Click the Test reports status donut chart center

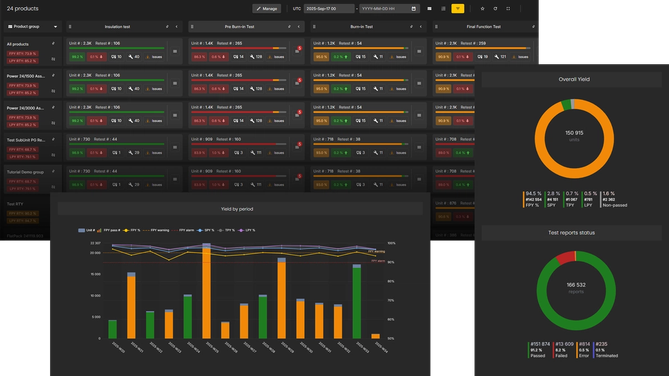click(x=576, y=291)
